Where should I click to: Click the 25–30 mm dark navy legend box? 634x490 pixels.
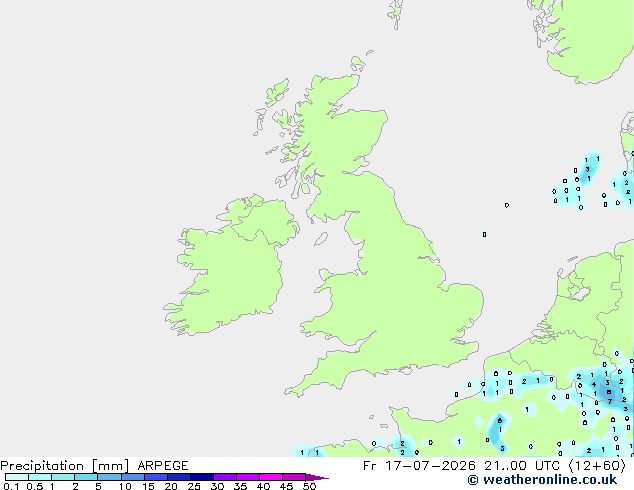[x=202, y=477]
